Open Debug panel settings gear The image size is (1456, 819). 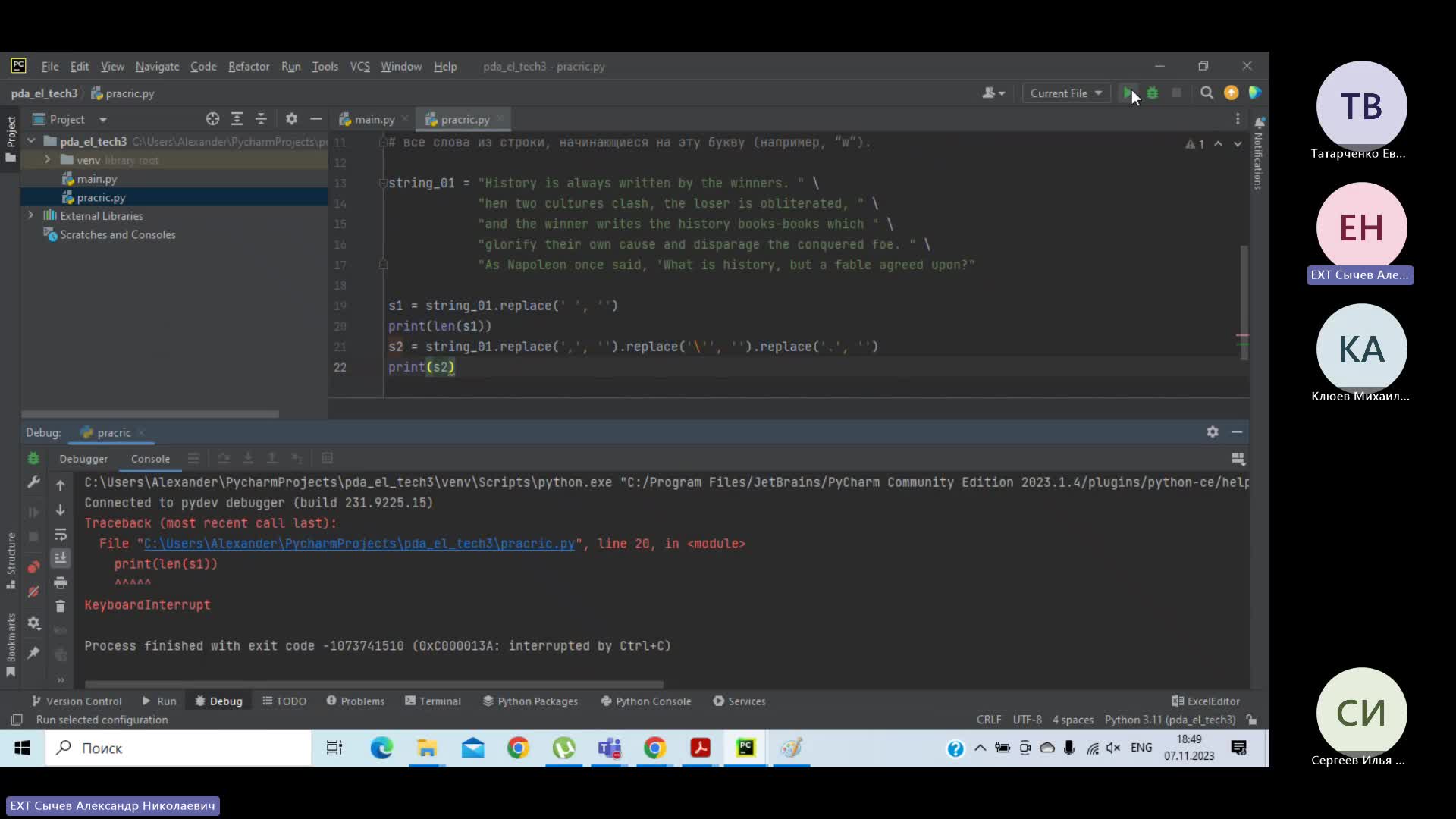tap(1213, 432)
